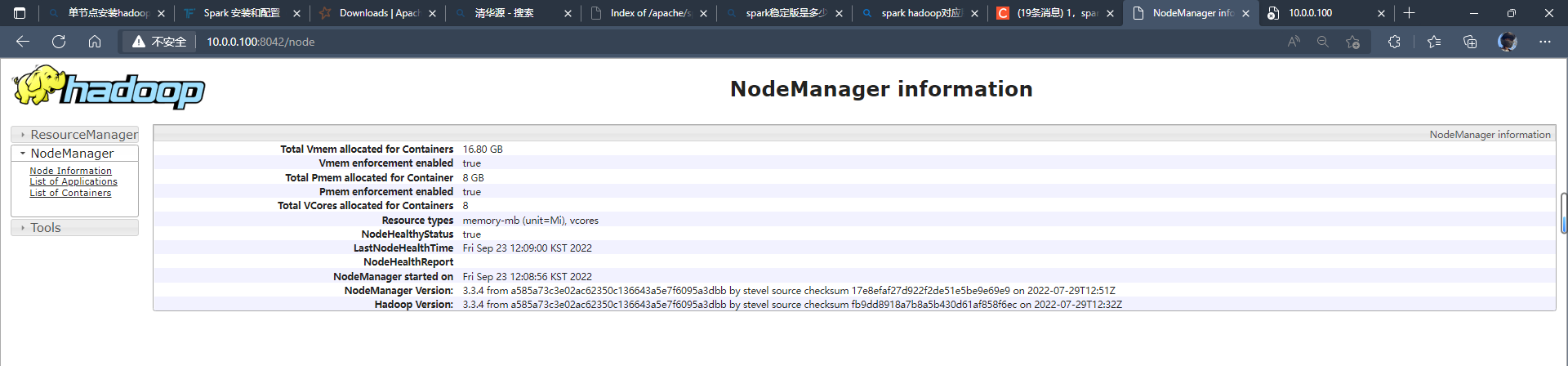This screenshot has height=366, width=1568.
Task: Open the browser home page
Action: pos(95,42)
